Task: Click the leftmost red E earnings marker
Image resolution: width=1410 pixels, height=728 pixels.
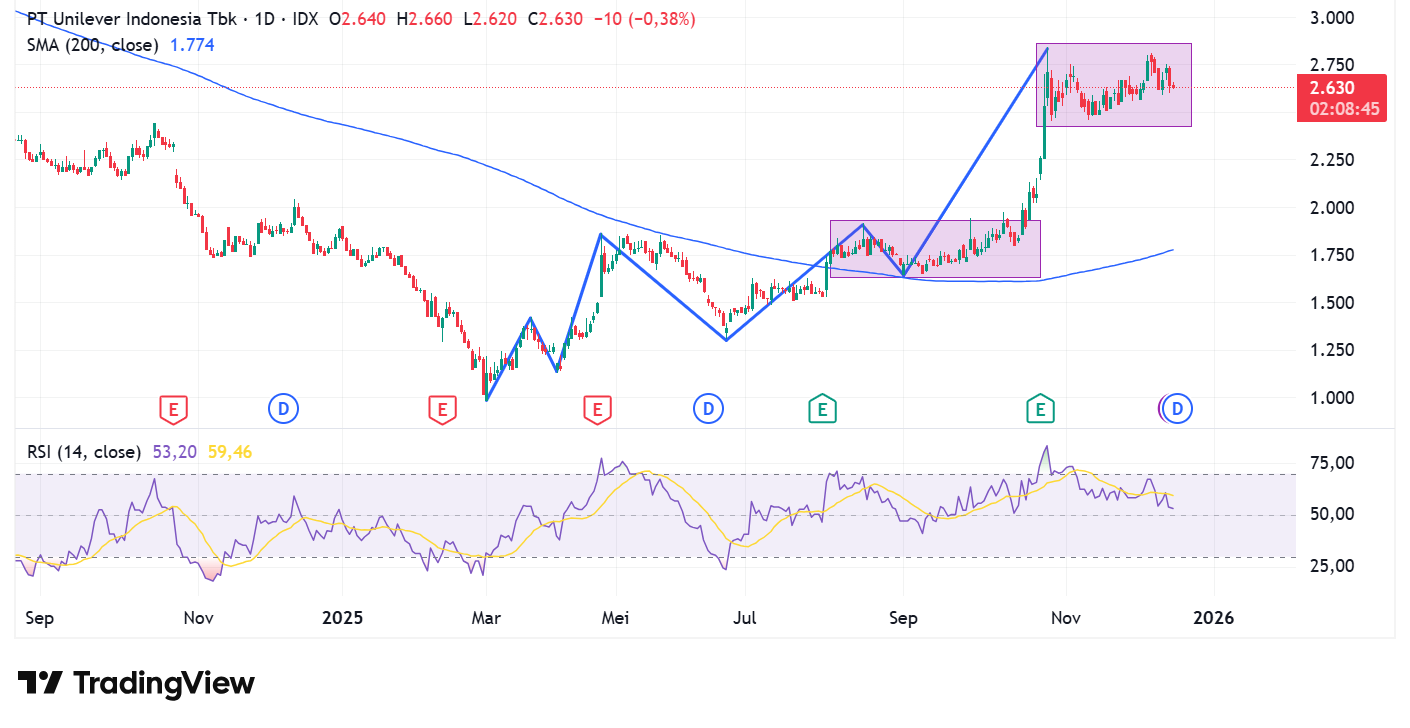Action: click(x=173, y=408)
